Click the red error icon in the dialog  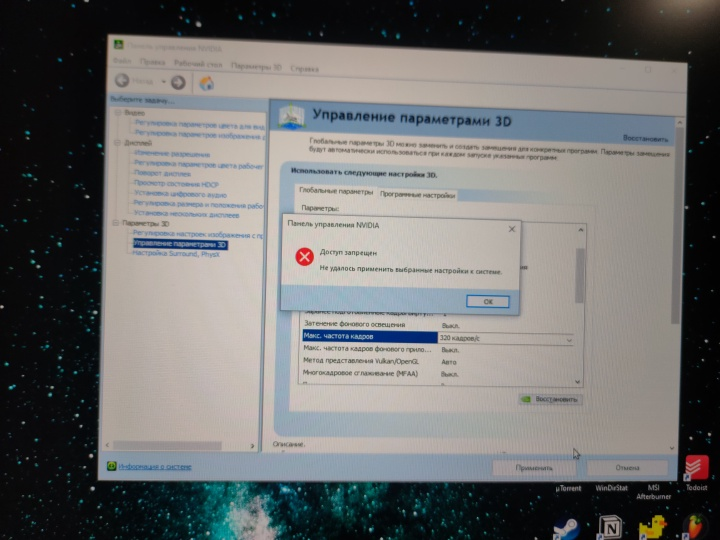[304, 257]
